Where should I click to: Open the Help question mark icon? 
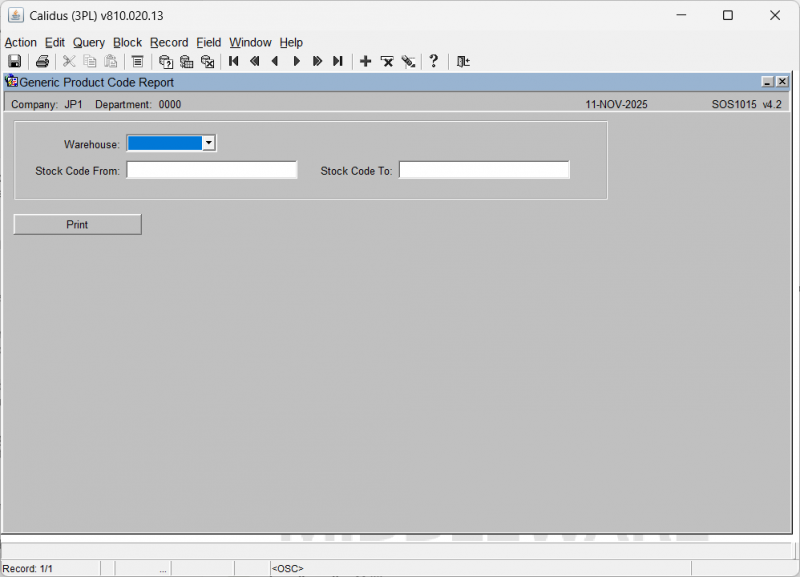[433, 62]
